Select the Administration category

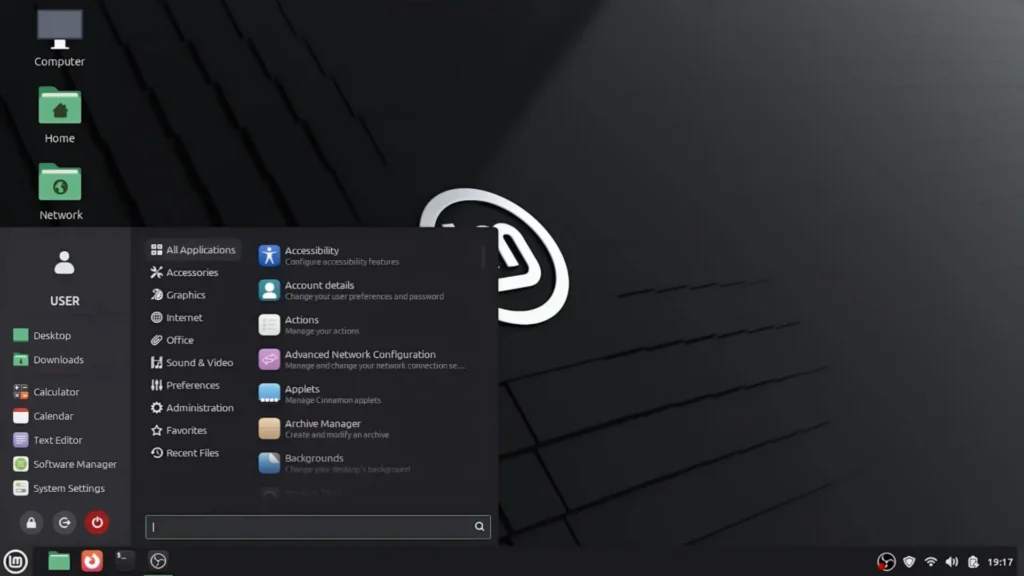coord(193,408)
